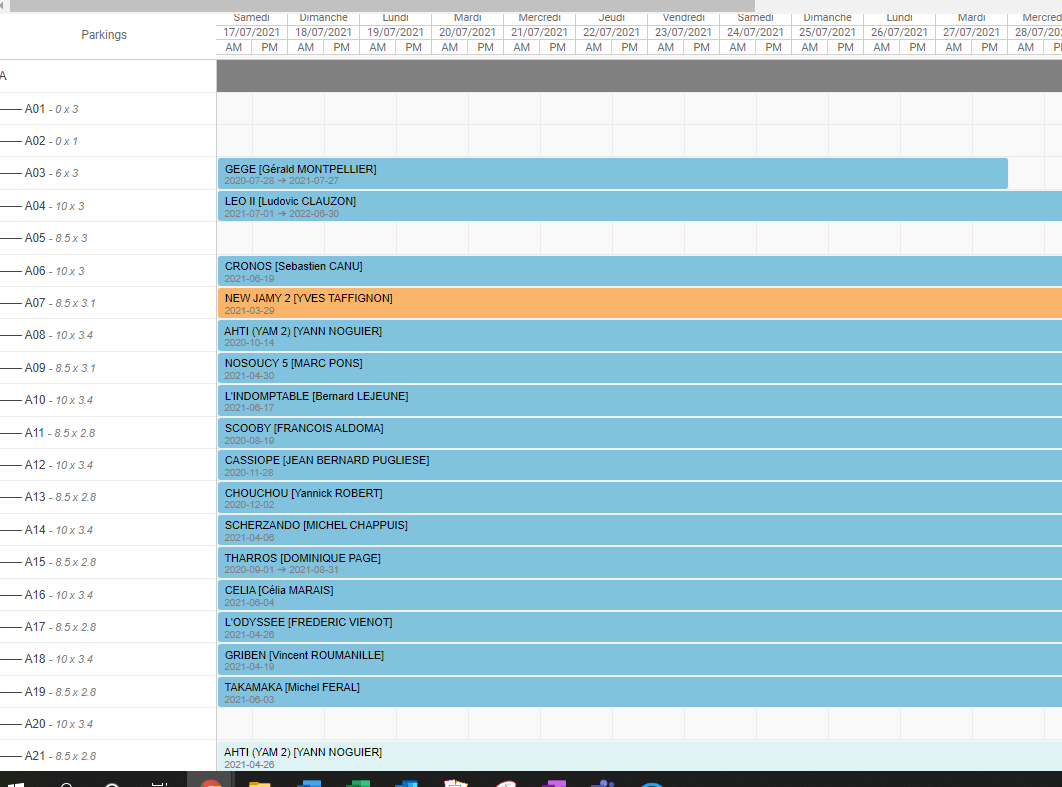Open the THARROS [DOMINIQUE PAGE] reservation
This screenshot has height=787, width=1062.
click(x=639, y=563)
